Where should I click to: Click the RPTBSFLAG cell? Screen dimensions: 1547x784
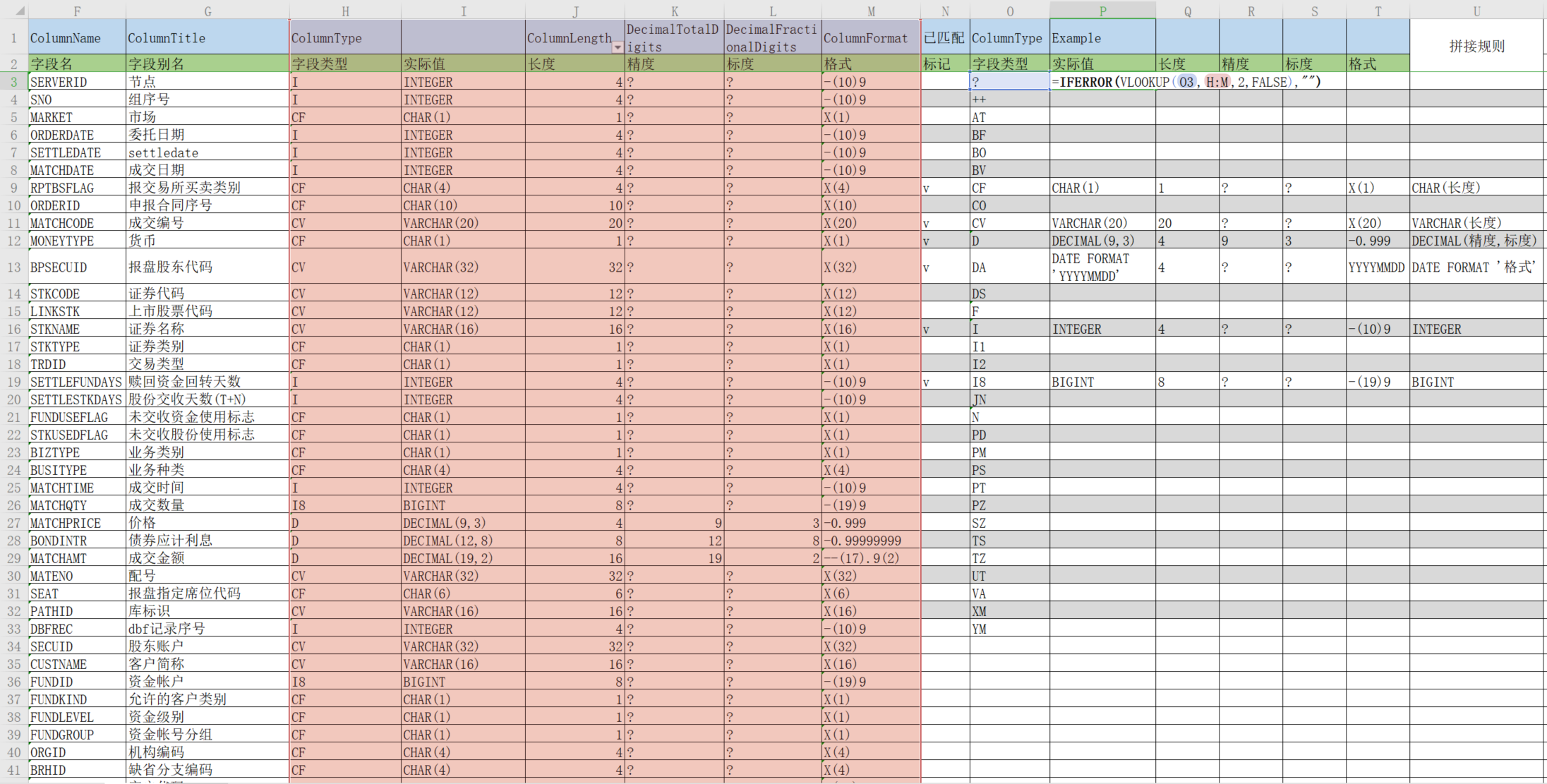pos(77,188)
